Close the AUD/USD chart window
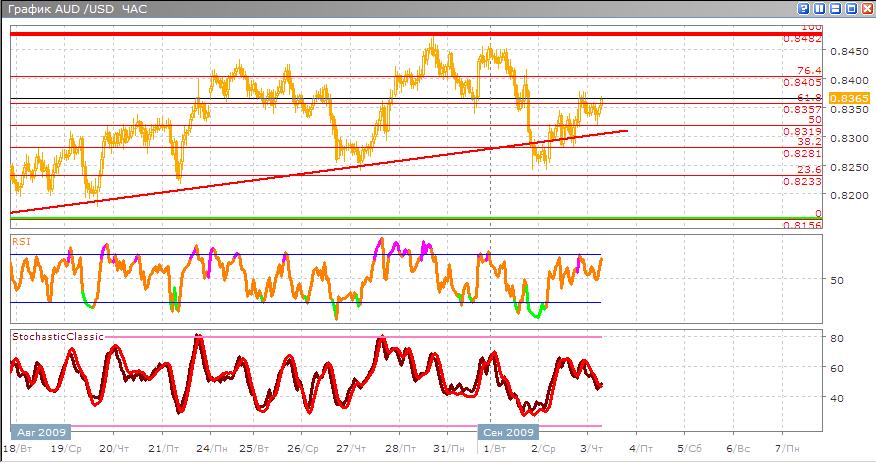Viewport: 876px width, 463px height. pos(866,9)
